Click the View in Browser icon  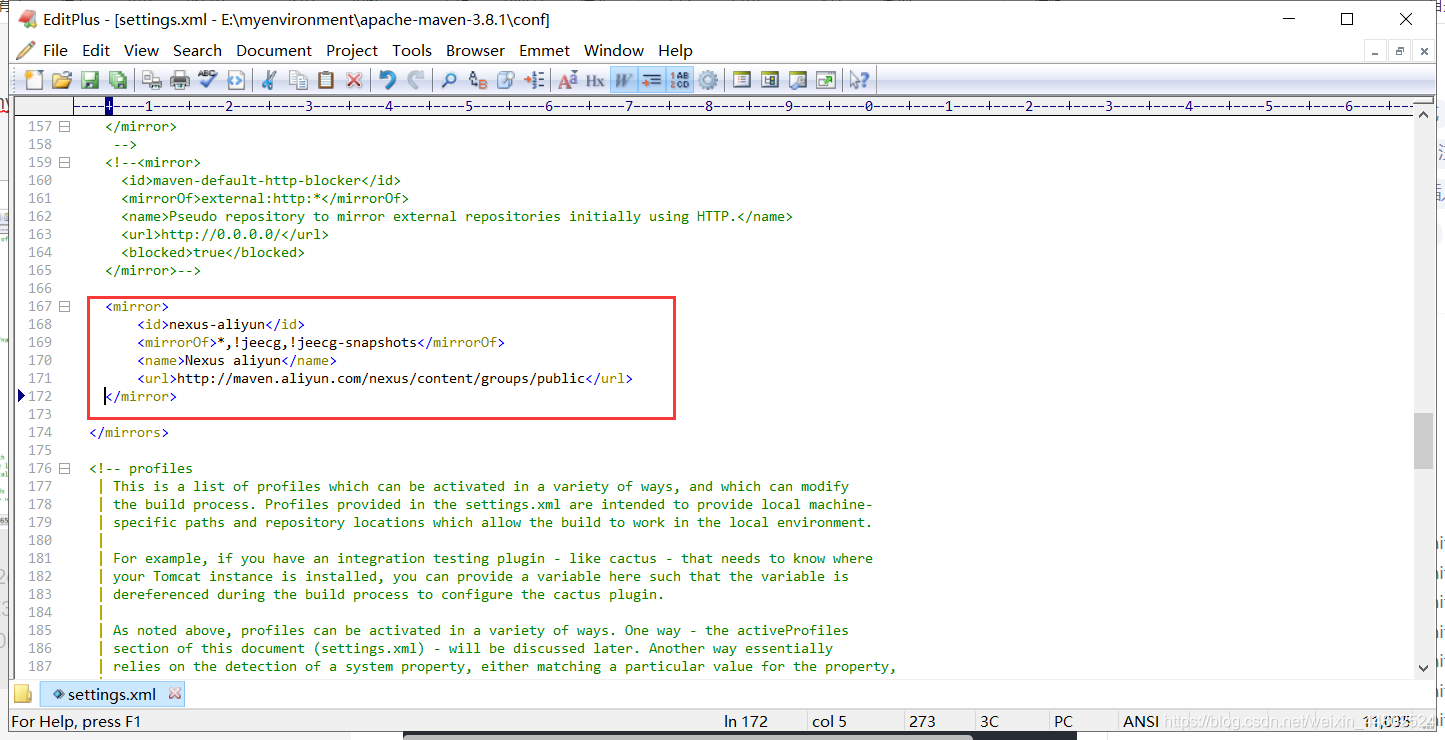click(236, 80)
